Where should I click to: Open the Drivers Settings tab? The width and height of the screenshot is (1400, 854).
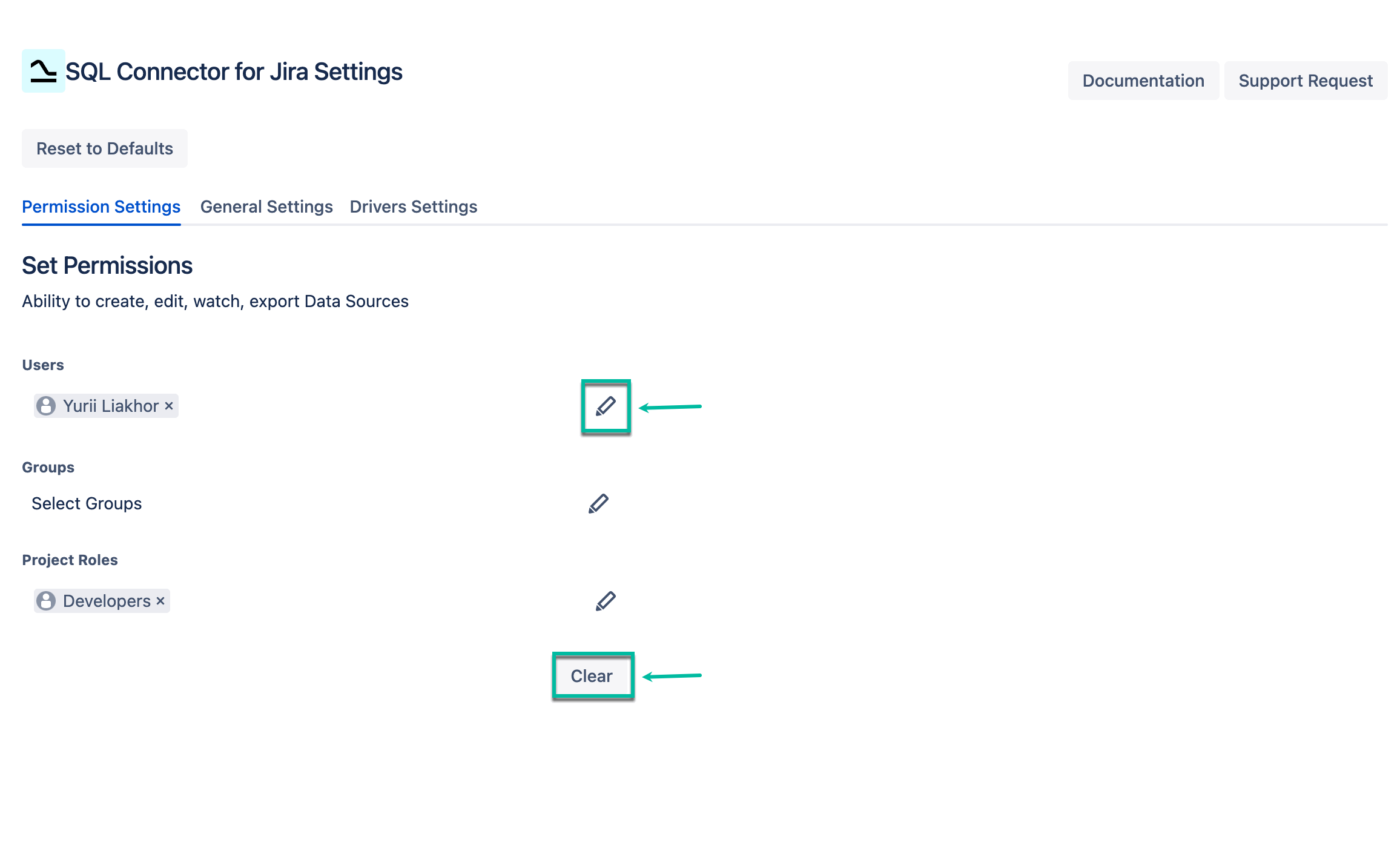413,207
